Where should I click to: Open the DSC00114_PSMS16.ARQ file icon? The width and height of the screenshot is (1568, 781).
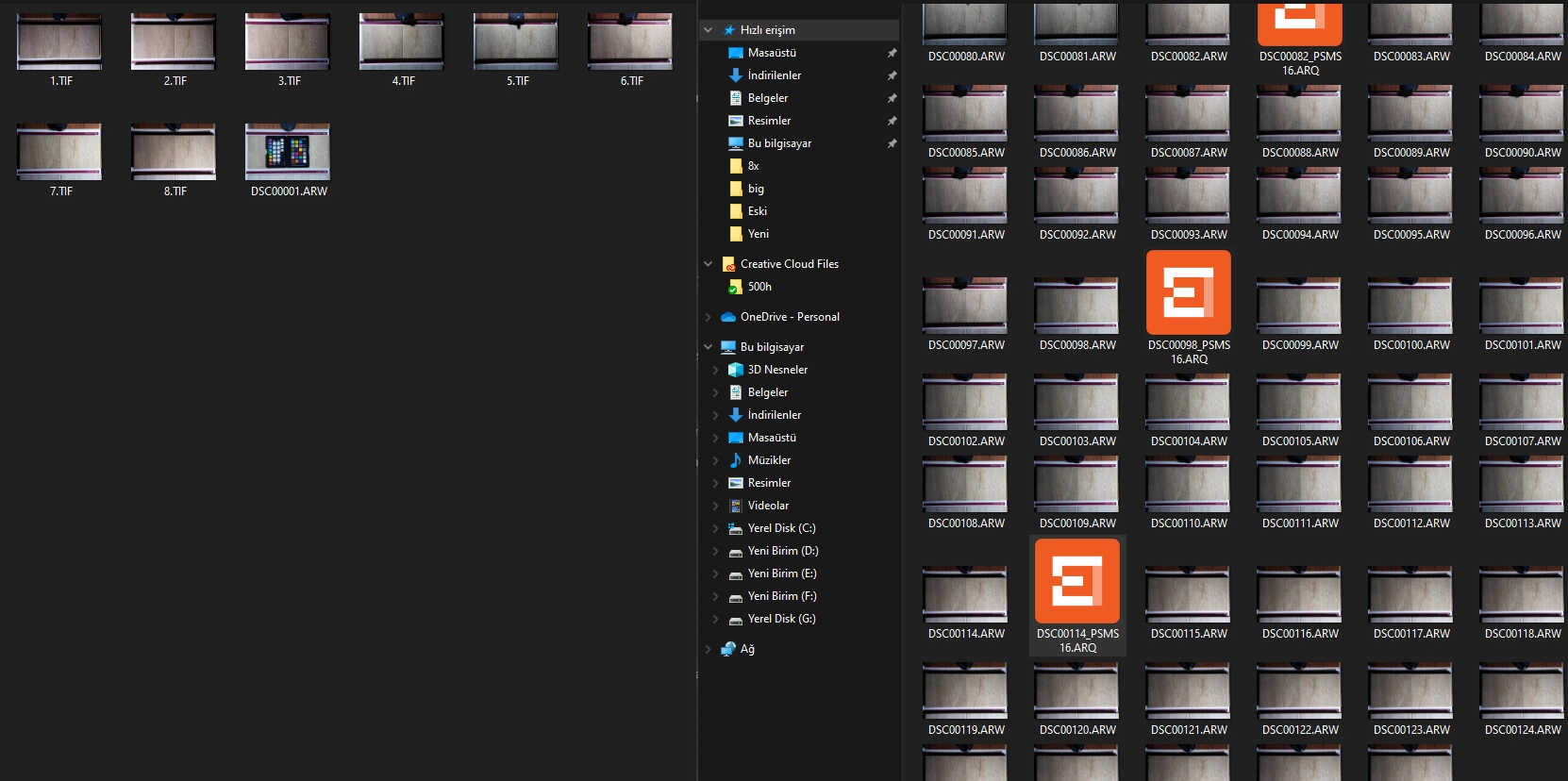point(1076,581)
